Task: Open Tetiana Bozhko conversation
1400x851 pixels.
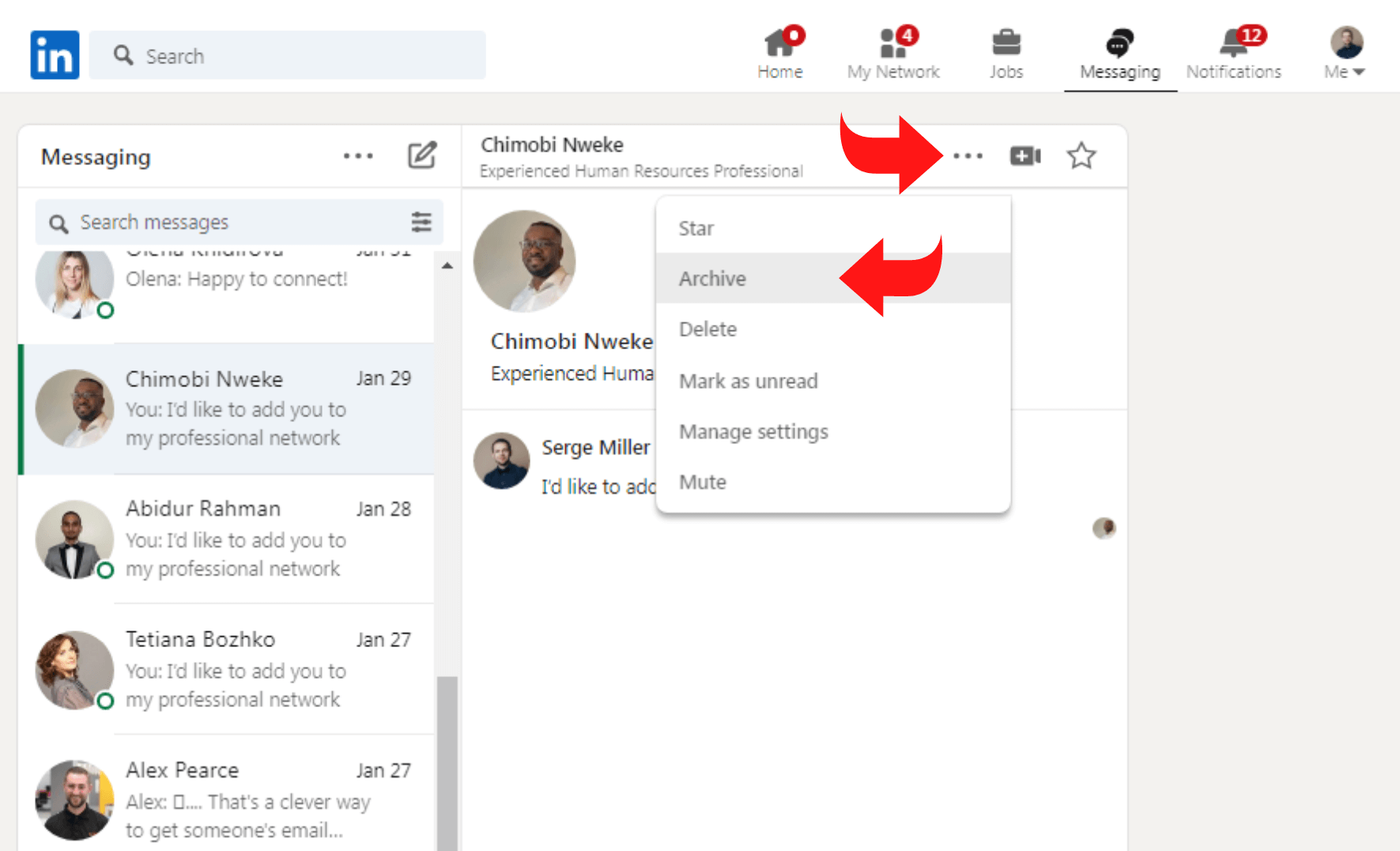Action: [x=226, y=669]
